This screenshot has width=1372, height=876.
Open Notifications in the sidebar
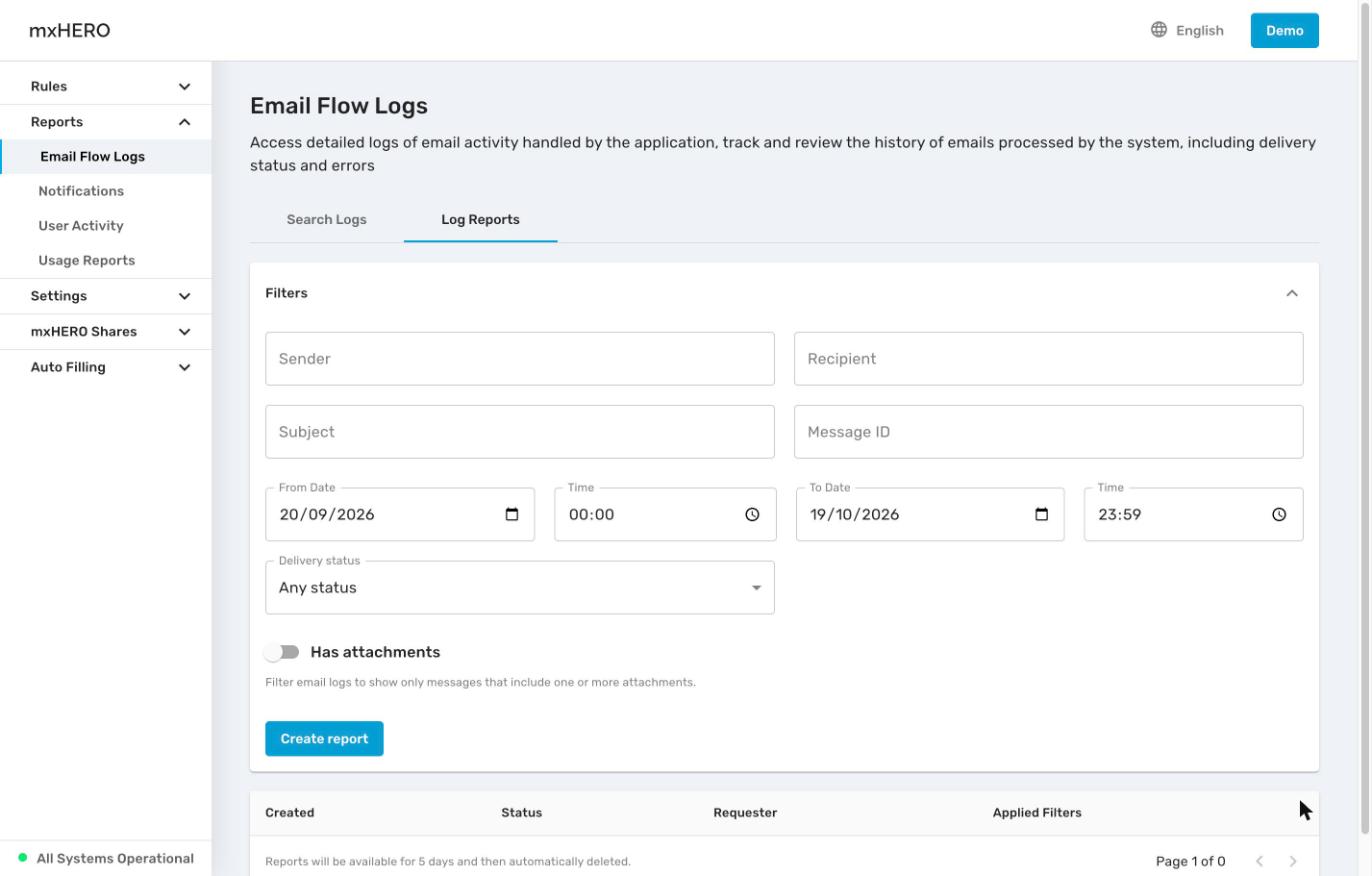click(106, 191)
